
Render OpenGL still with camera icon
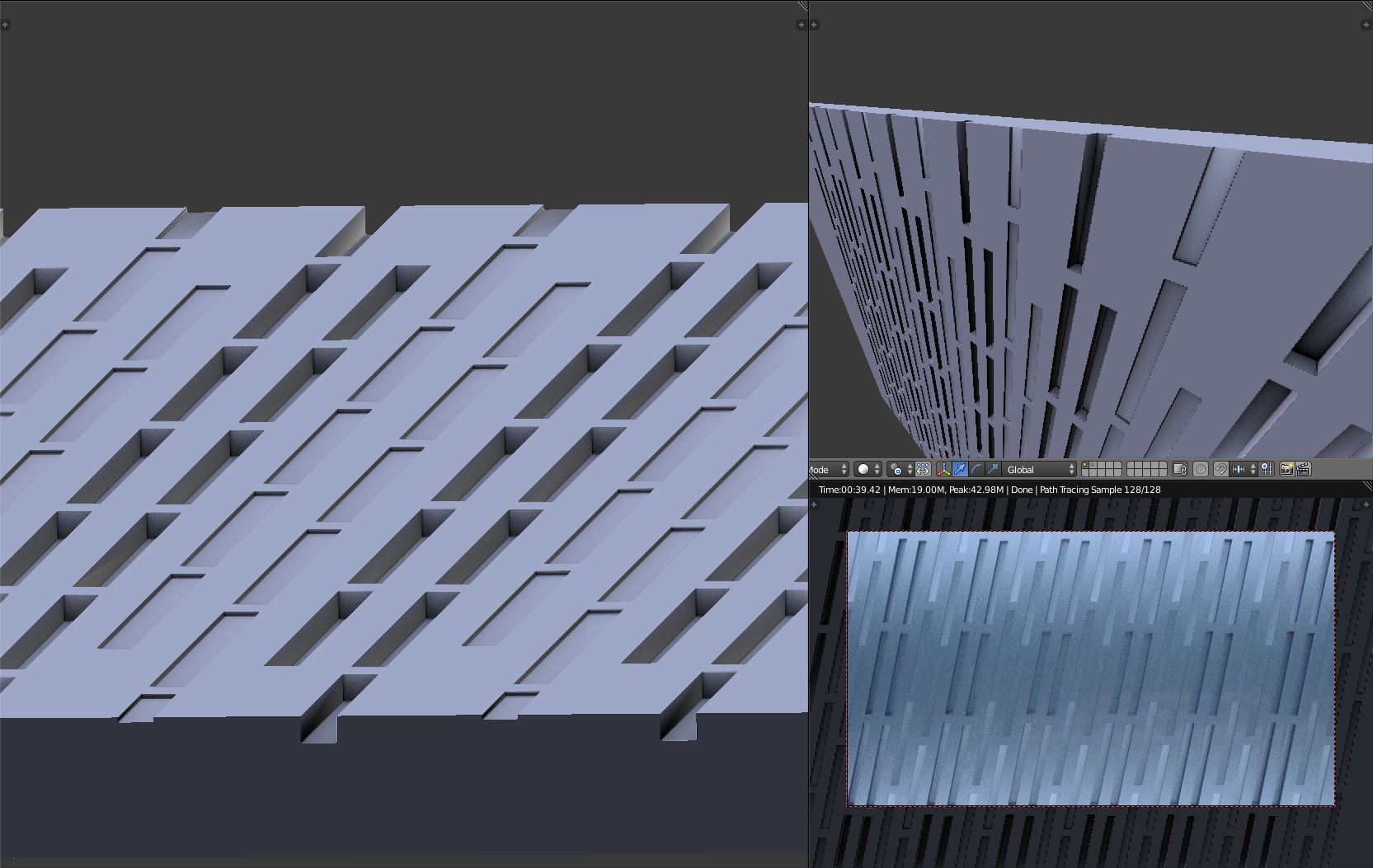1286,469
